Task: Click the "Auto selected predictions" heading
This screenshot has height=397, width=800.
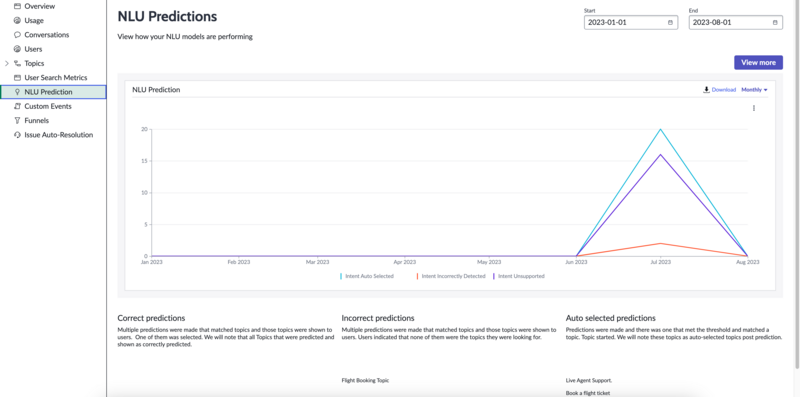Action: (611, 318)
